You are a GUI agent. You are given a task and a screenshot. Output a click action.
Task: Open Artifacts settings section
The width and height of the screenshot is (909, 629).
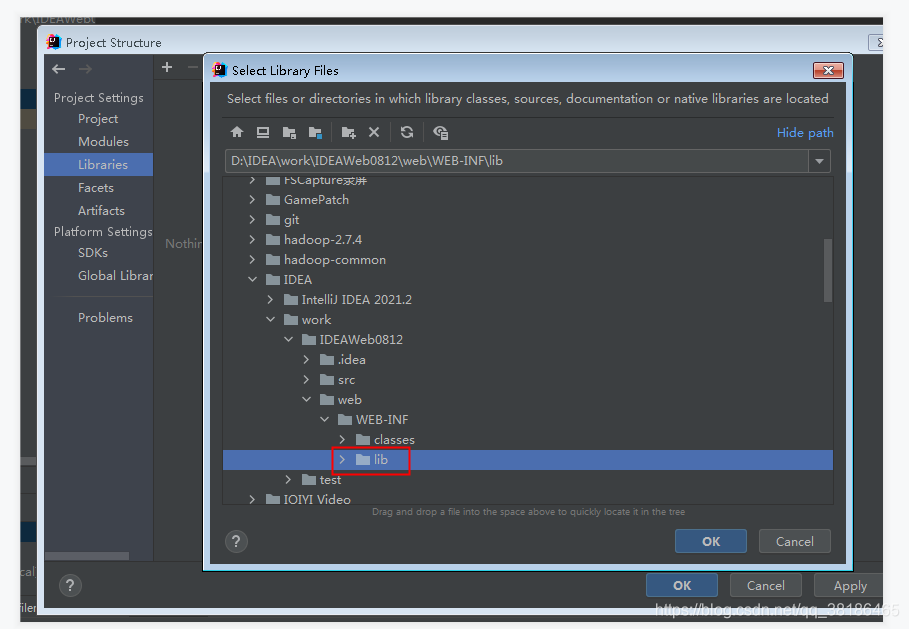pos(99,210)
